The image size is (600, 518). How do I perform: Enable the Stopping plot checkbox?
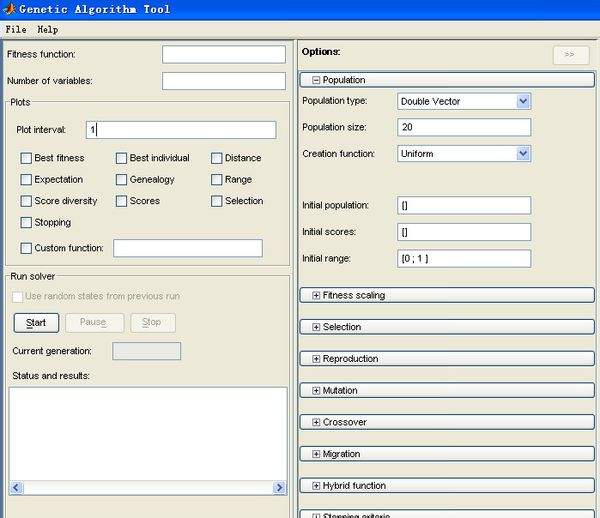26,222
